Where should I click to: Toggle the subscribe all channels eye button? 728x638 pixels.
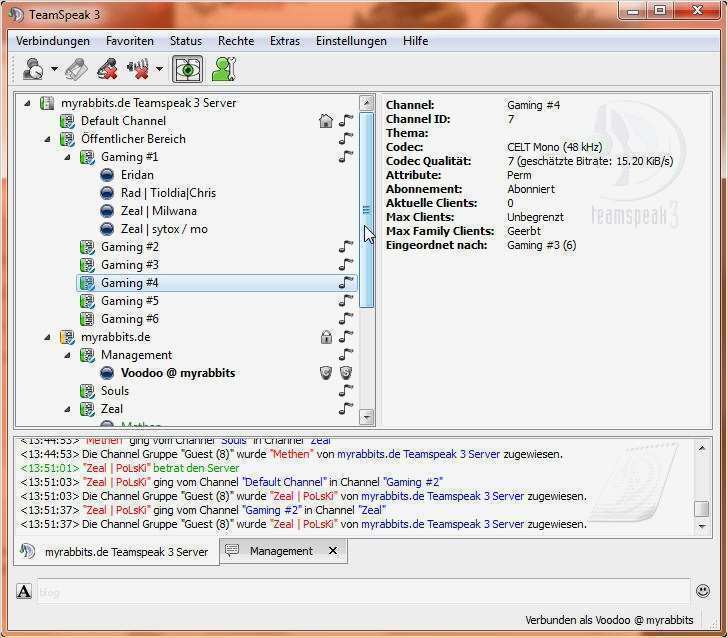[x=188, y=69]
